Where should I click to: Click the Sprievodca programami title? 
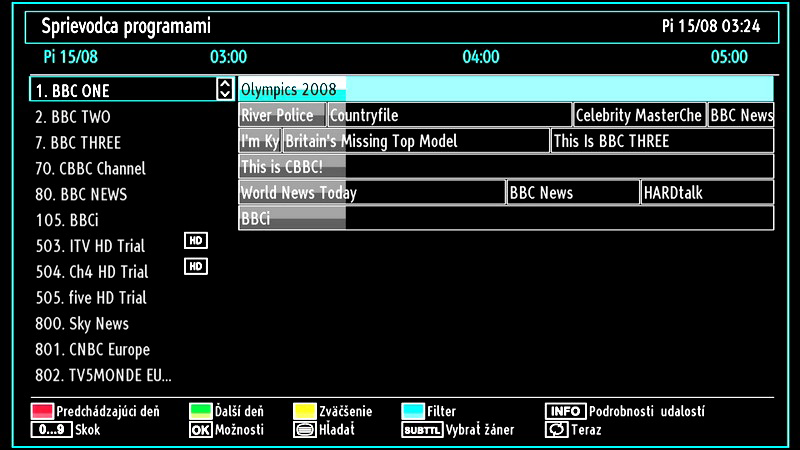126,26
